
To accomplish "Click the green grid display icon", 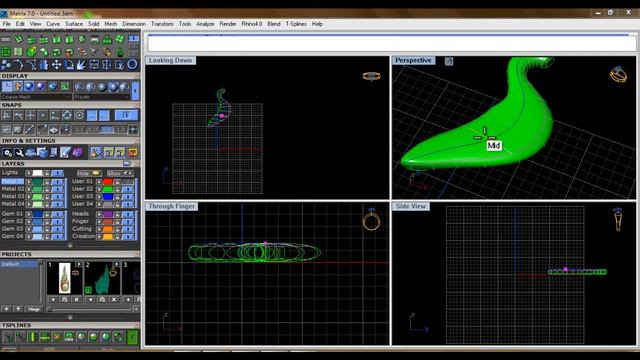I will [65, 87].
